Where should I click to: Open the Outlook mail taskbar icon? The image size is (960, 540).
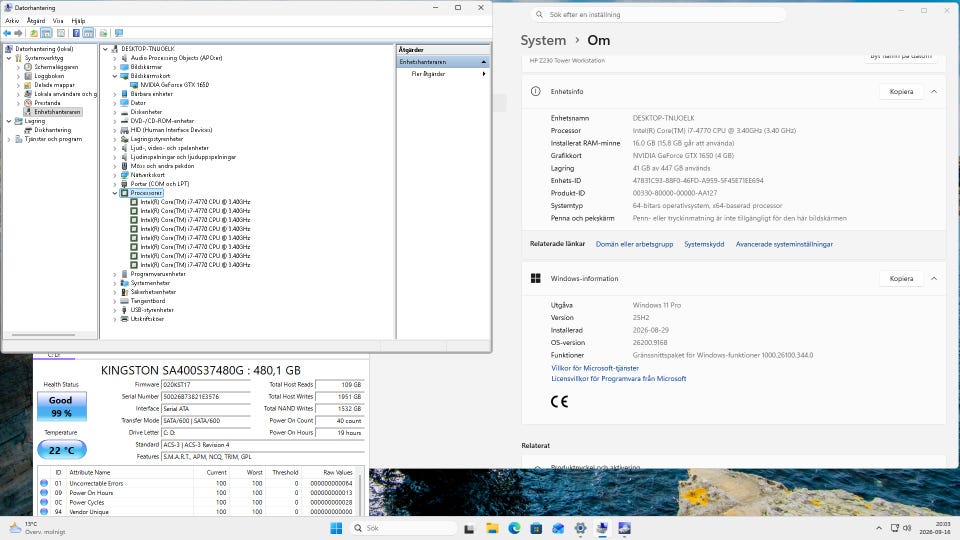pyautogui.click(x=558, y=528)
